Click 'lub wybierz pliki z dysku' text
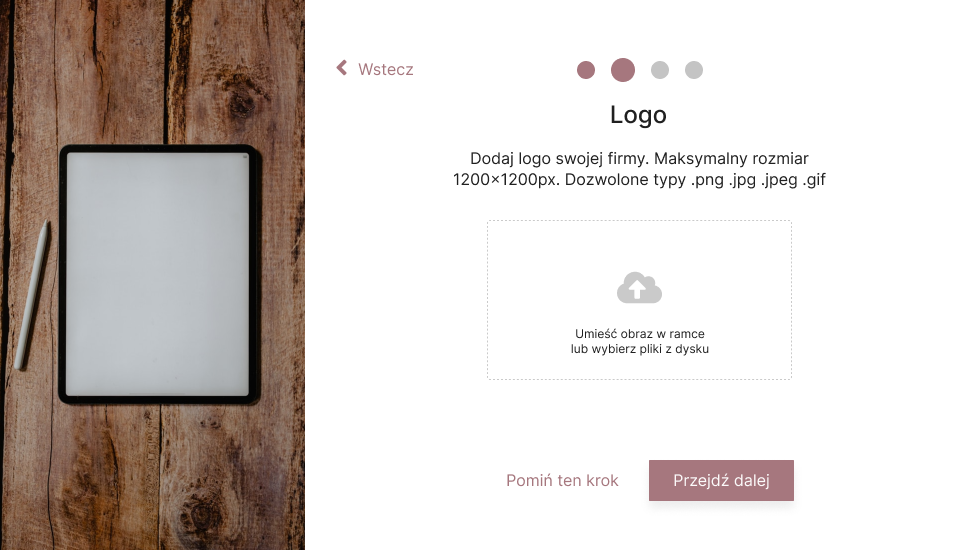This screenshot has height=550, width=954. click(639, 349)
